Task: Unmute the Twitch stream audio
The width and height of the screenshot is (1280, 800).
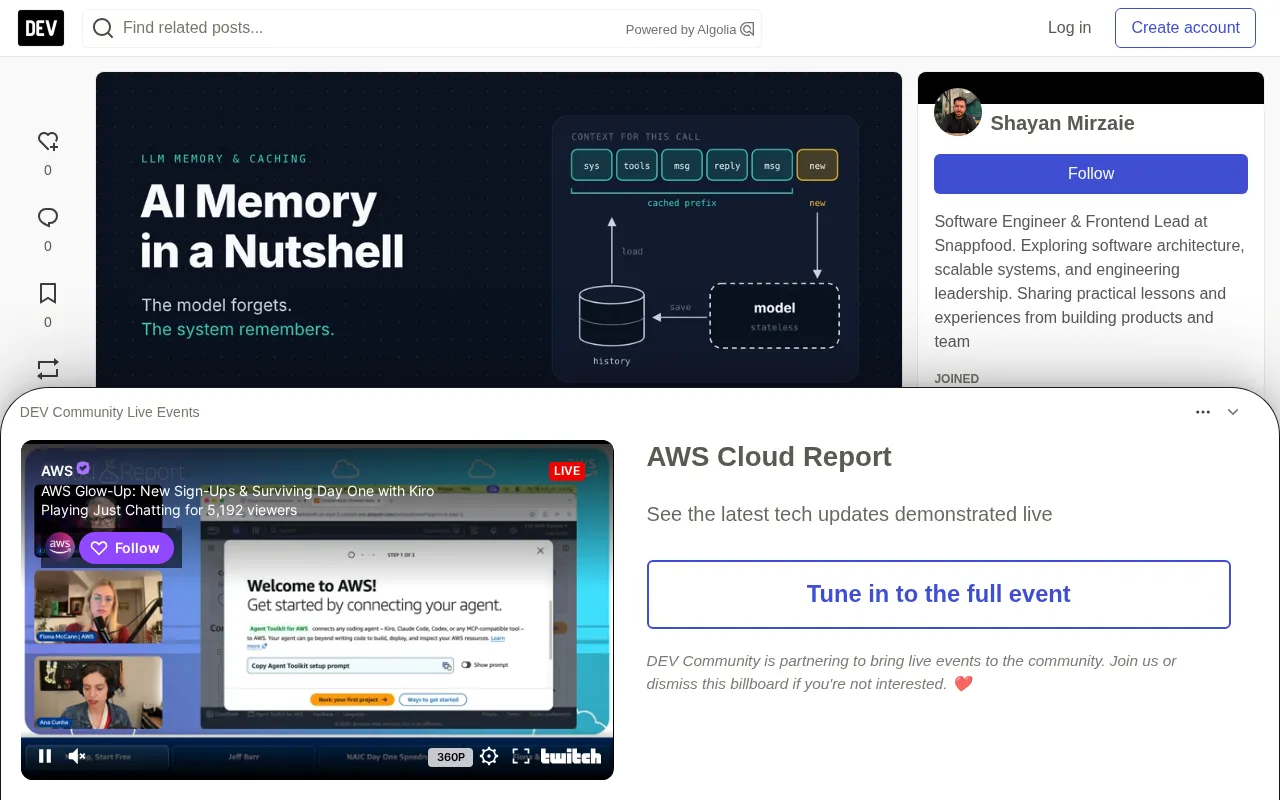Action: point(77,756)
